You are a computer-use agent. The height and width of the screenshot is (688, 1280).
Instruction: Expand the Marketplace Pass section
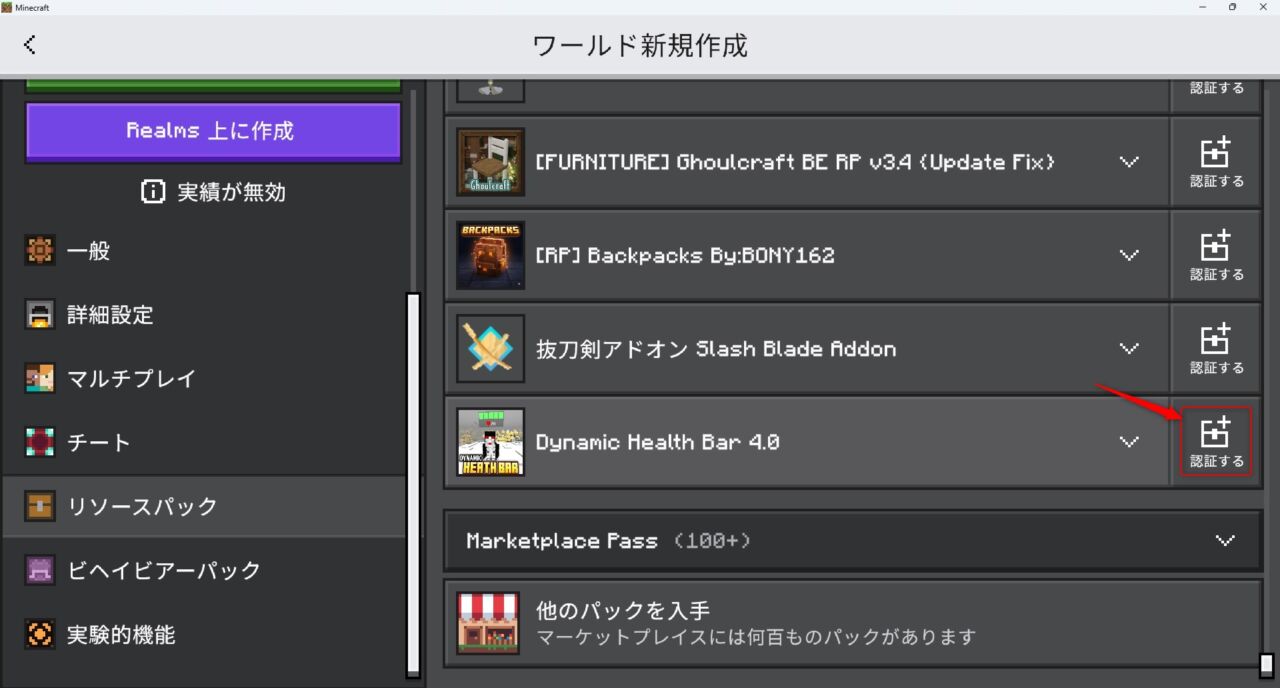pos(1225,540)
